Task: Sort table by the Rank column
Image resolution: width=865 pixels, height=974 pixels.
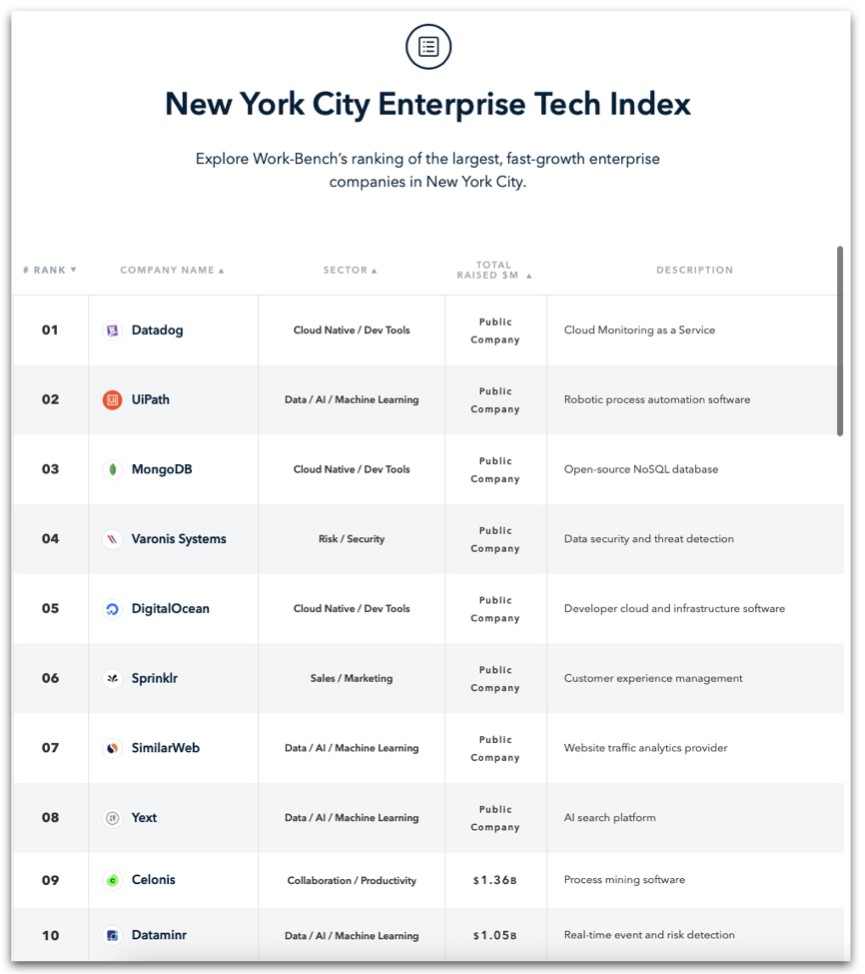Action: coord(50,270)
